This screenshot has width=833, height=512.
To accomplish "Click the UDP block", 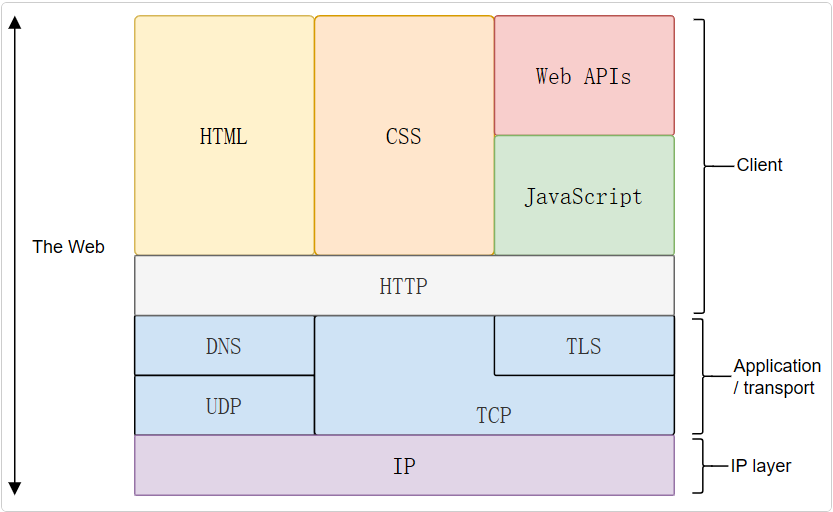I will [224, 406].
